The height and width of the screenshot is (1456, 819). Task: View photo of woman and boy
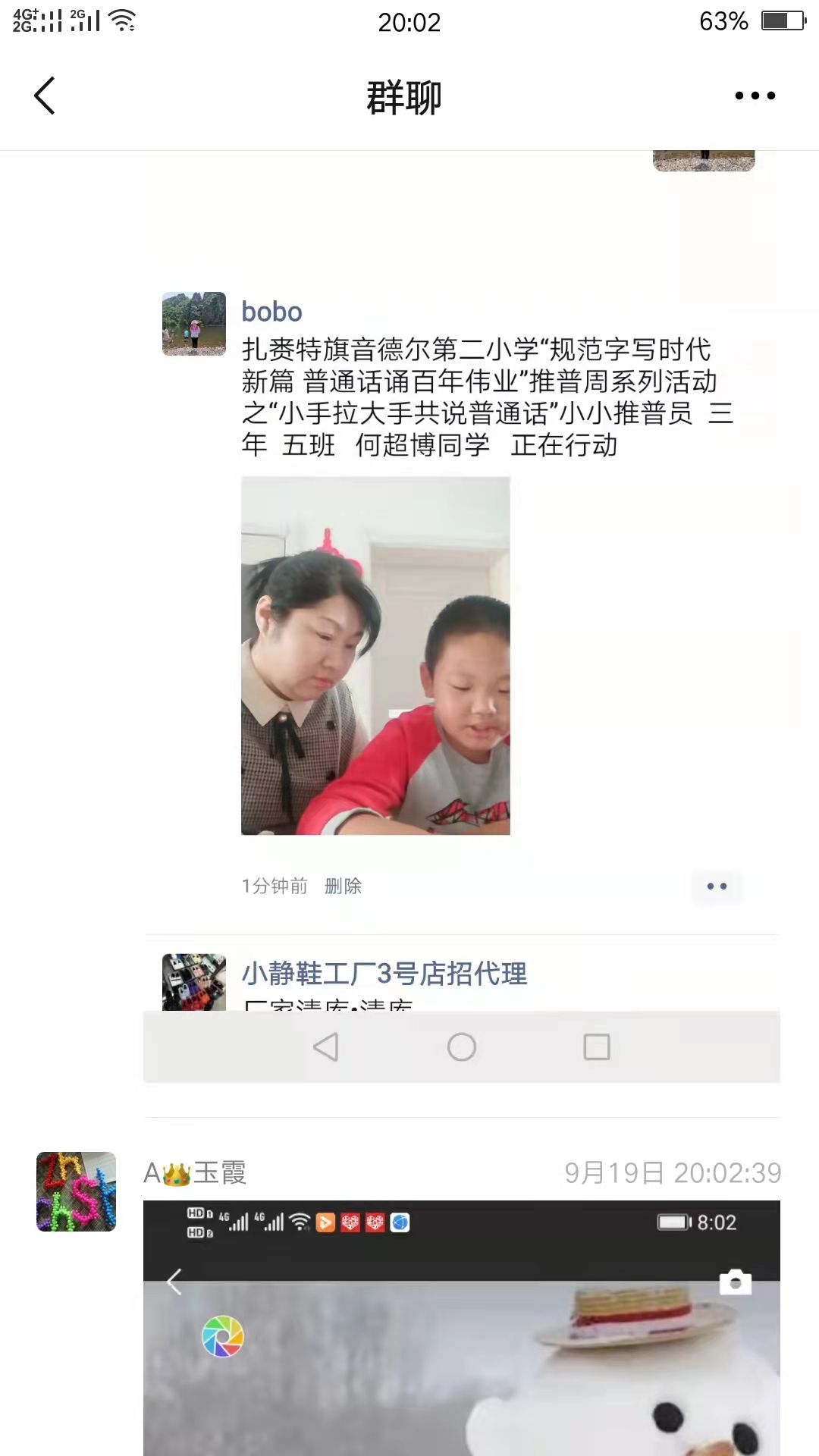click(375, 656)
